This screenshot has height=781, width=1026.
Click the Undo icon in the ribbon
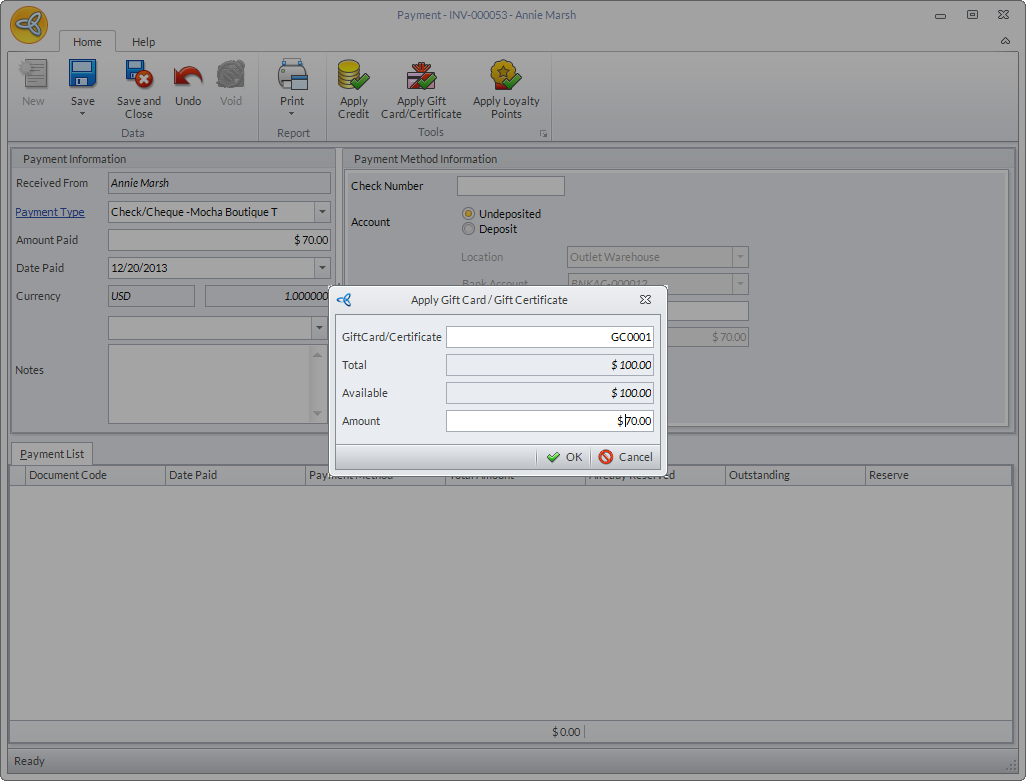(x=188, y=75)
